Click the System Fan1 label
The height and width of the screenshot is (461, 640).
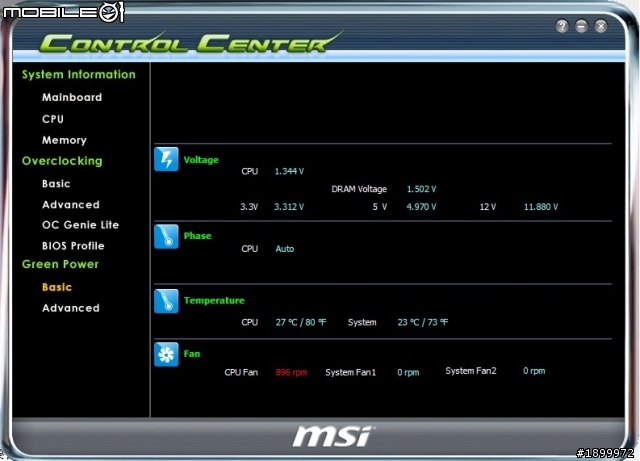(351, 372)
